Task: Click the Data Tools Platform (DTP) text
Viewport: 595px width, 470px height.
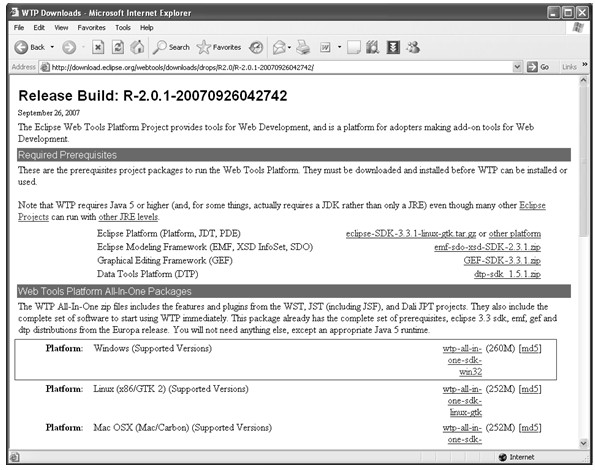Action: point(148,274)
